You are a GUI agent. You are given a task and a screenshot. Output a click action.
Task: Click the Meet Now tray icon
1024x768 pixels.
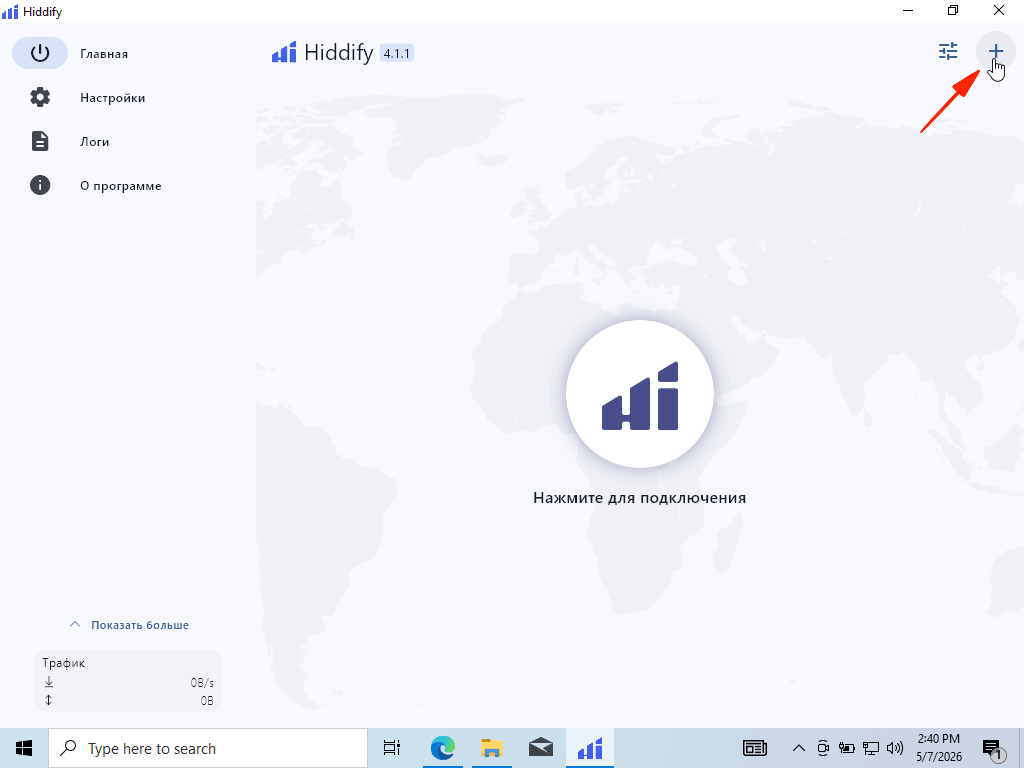tap(823, 748)
